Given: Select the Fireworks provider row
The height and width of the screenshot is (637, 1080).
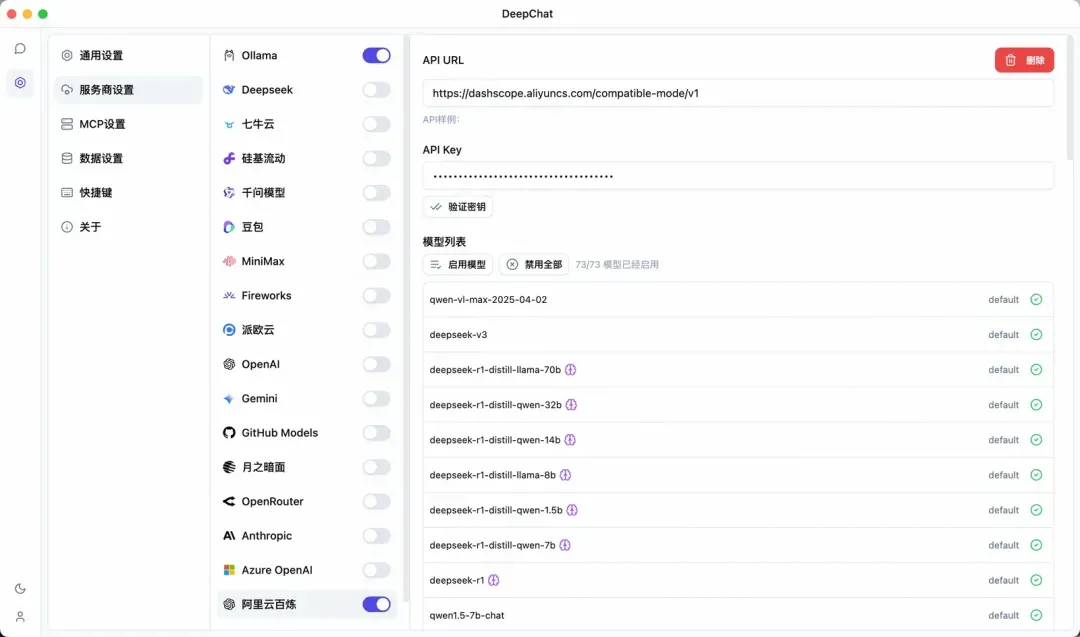Looking at the screenshot, I should coord(307,295).
